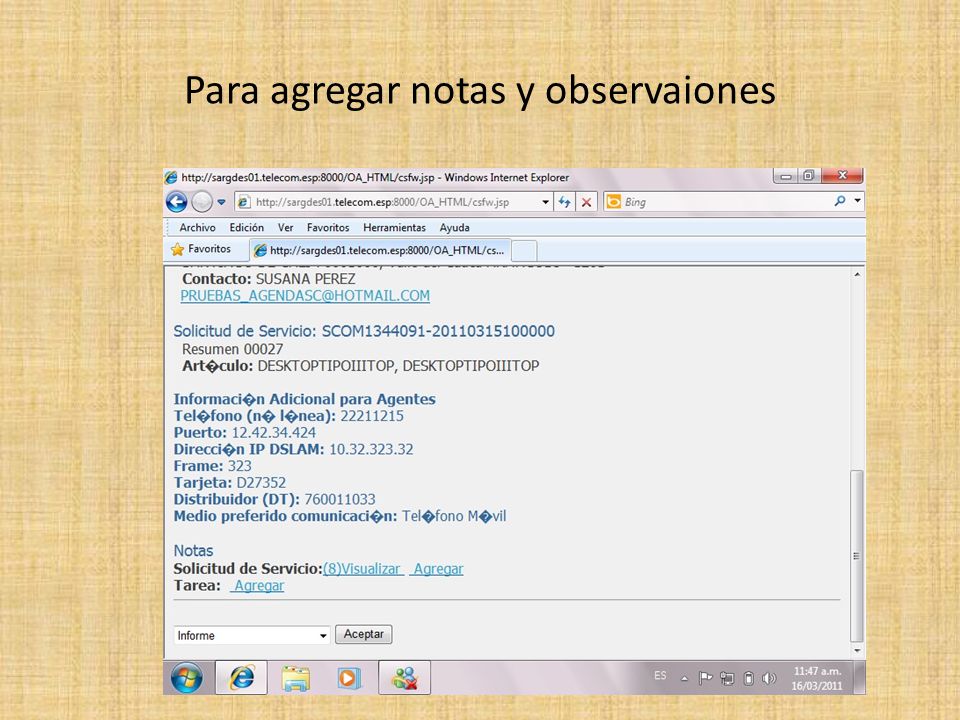Open the Messenger taskbar icon
This screenshot has width=960, height=720.
point(404,678)
